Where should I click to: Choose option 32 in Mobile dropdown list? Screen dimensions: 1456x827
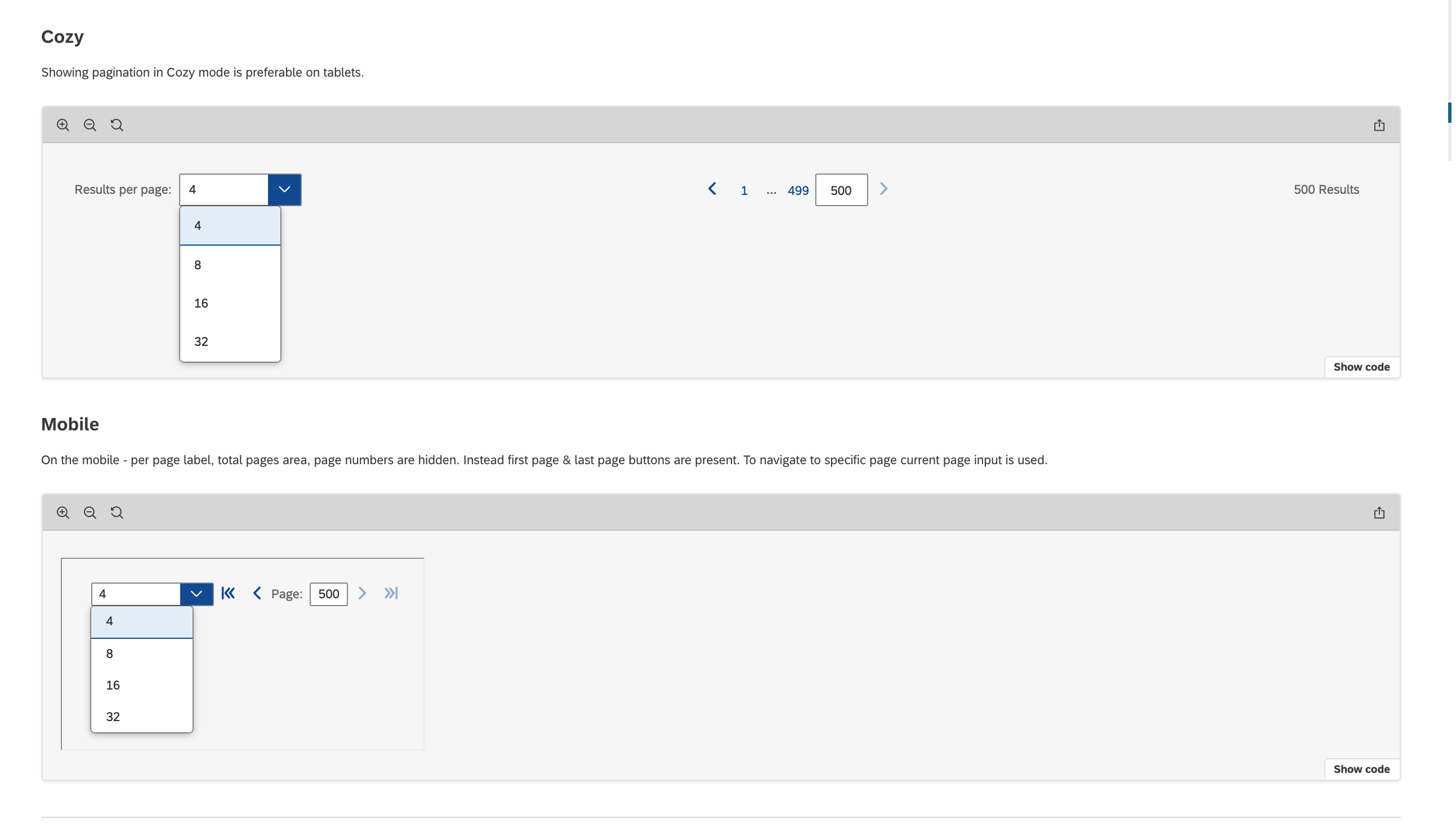point(142,717)
